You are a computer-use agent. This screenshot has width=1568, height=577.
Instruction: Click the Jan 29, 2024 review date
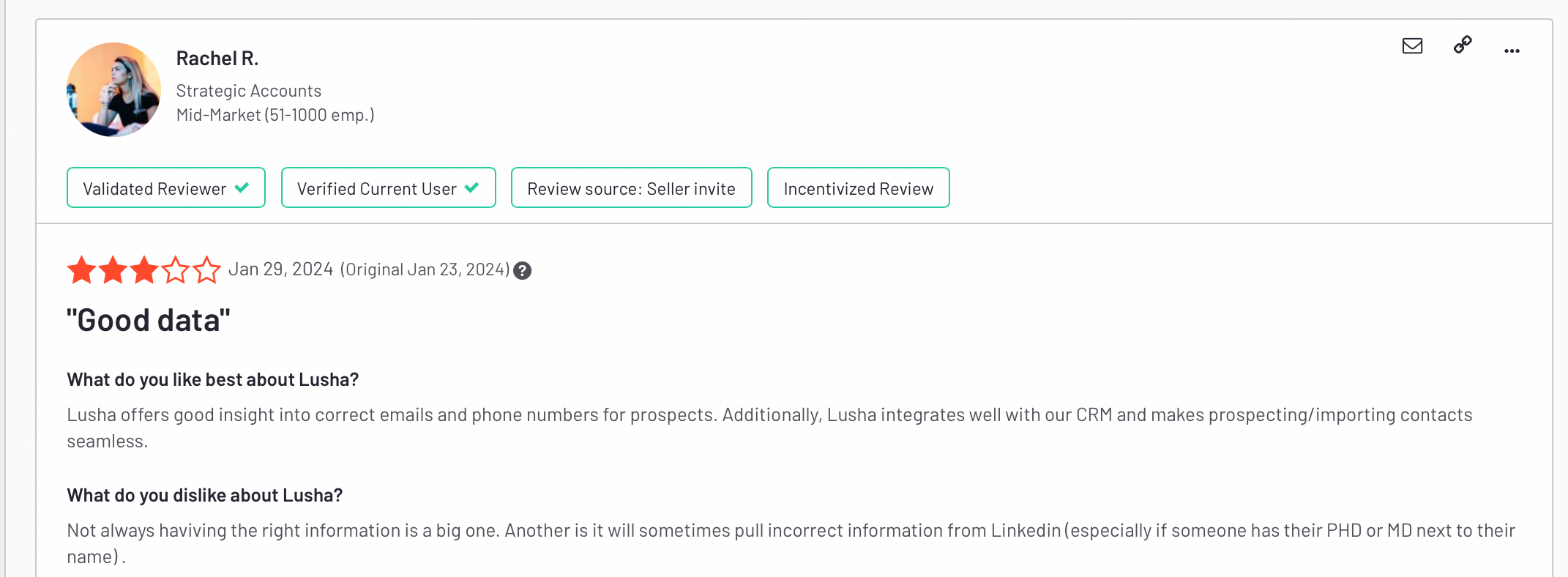tap(281, 269)
